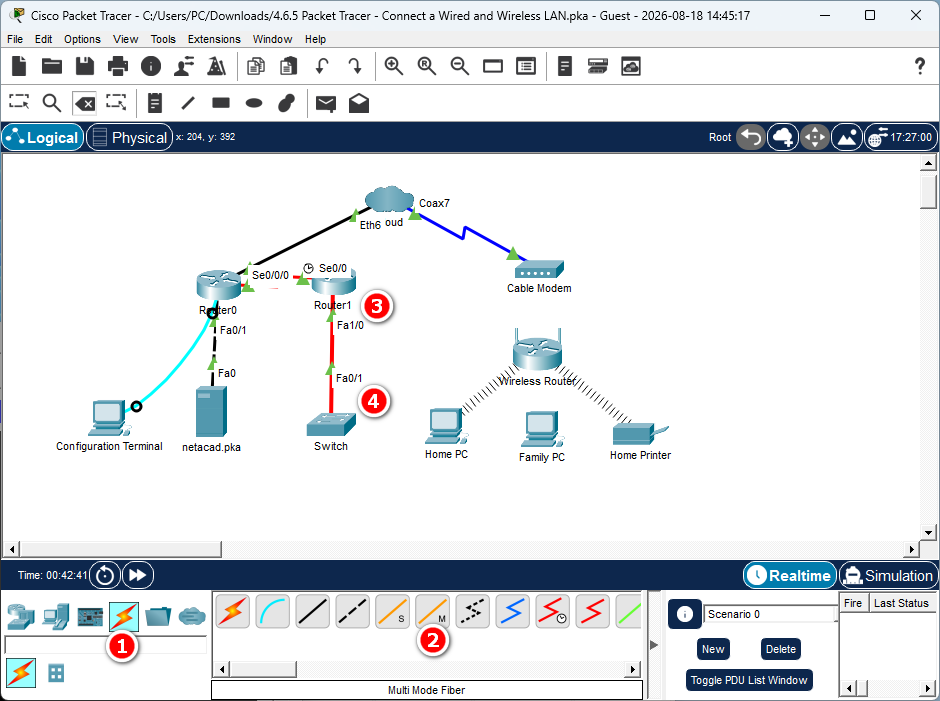Open the Tools menu
Image resolution: width=940 pixels, height=701 pixels.
point(163,39)
